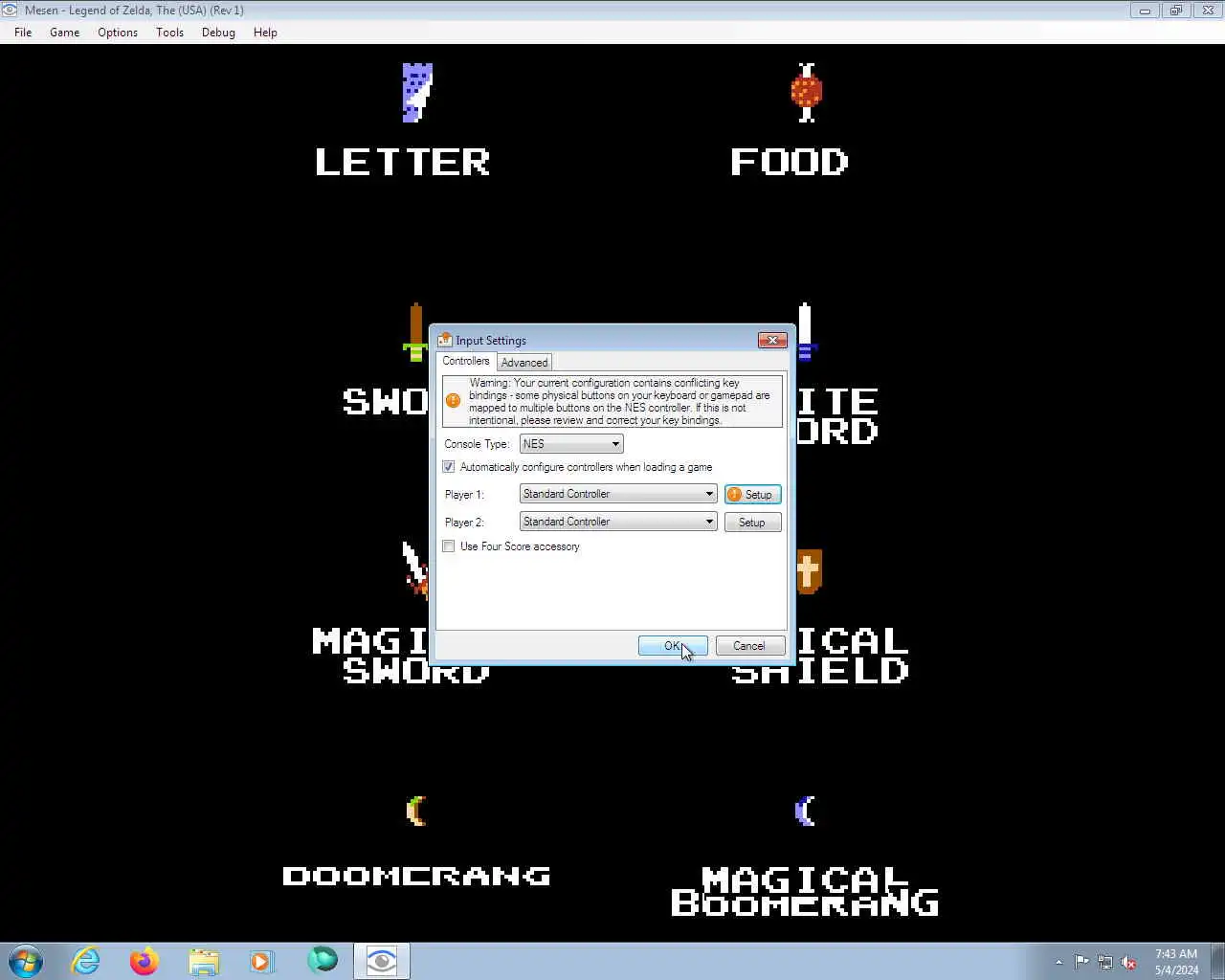Click the Player 2 label
Image resolution: width=1225 pixels, height=980 pixels.
(x=464, y=523)
